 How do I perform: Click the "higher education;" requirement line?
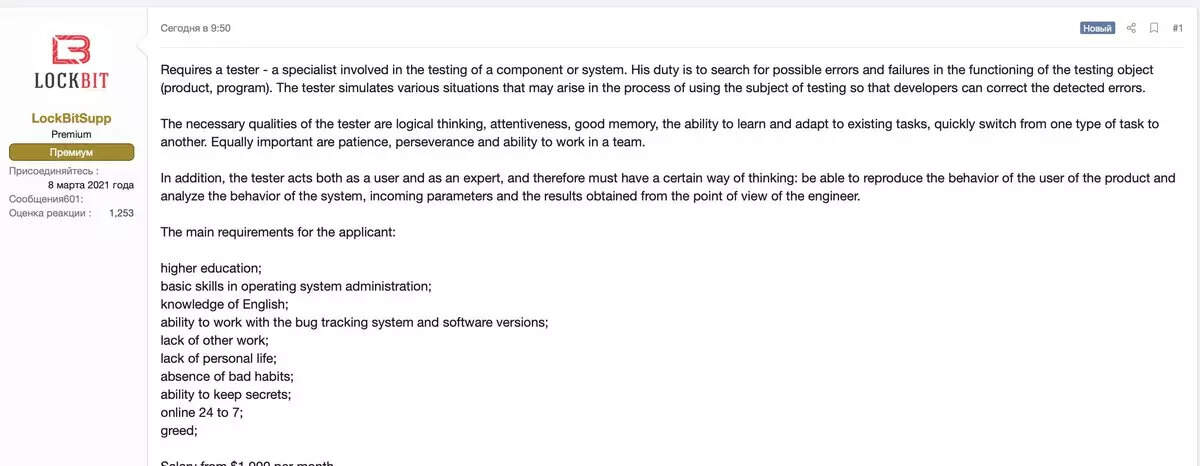click(x=211, y=268)
